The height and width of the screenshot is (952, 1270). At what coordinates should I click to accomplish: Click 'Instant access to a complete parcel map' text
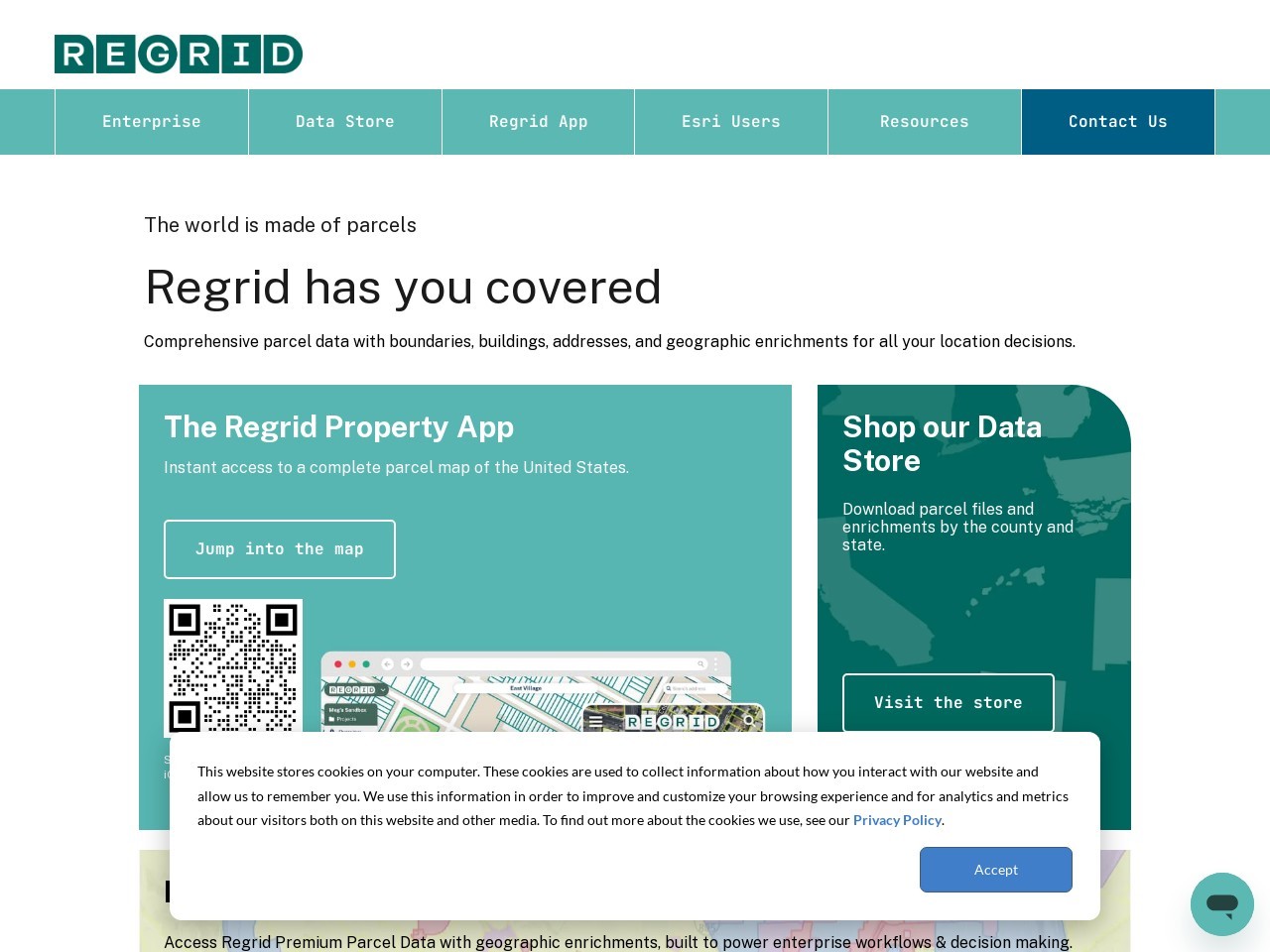397,467
